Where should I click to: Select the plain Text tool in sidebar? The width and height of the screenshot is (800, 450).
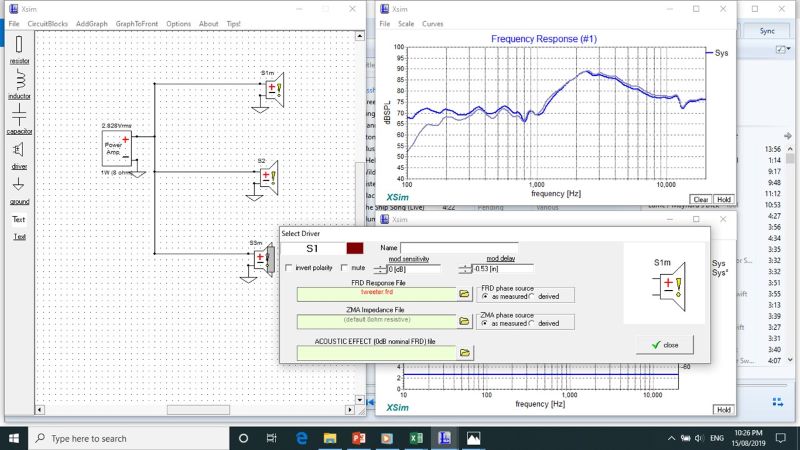pos(19,219)
